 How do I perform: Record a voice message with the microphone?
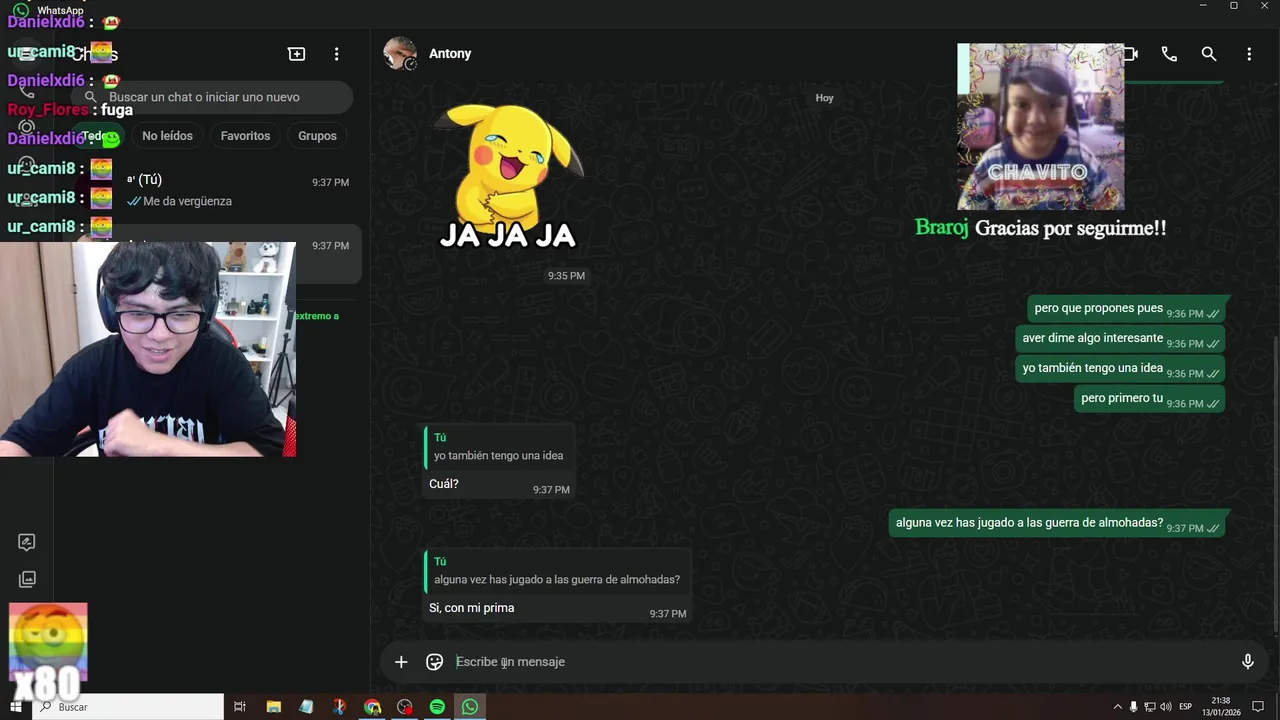(x=1247, y=662)
